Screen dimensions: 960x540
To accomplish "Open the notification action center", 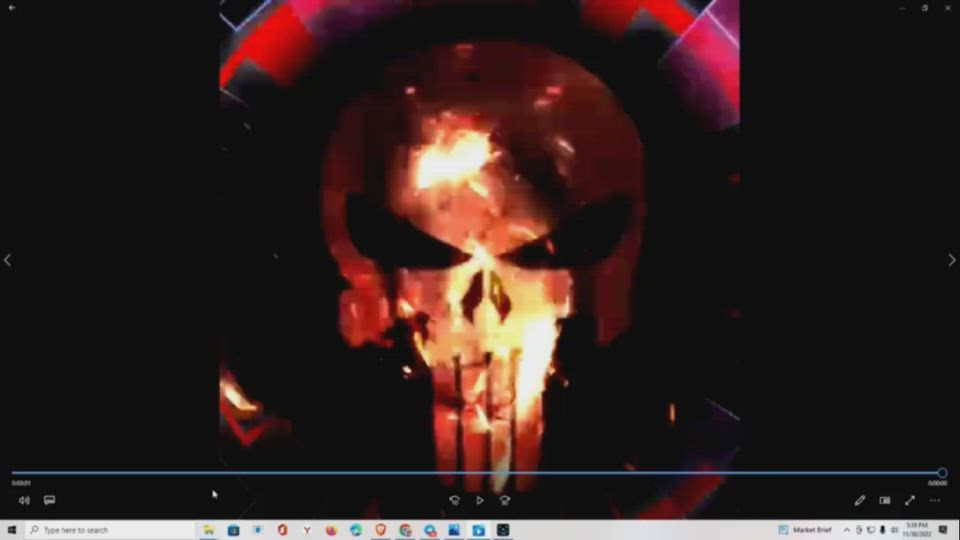I will point(943,530).
